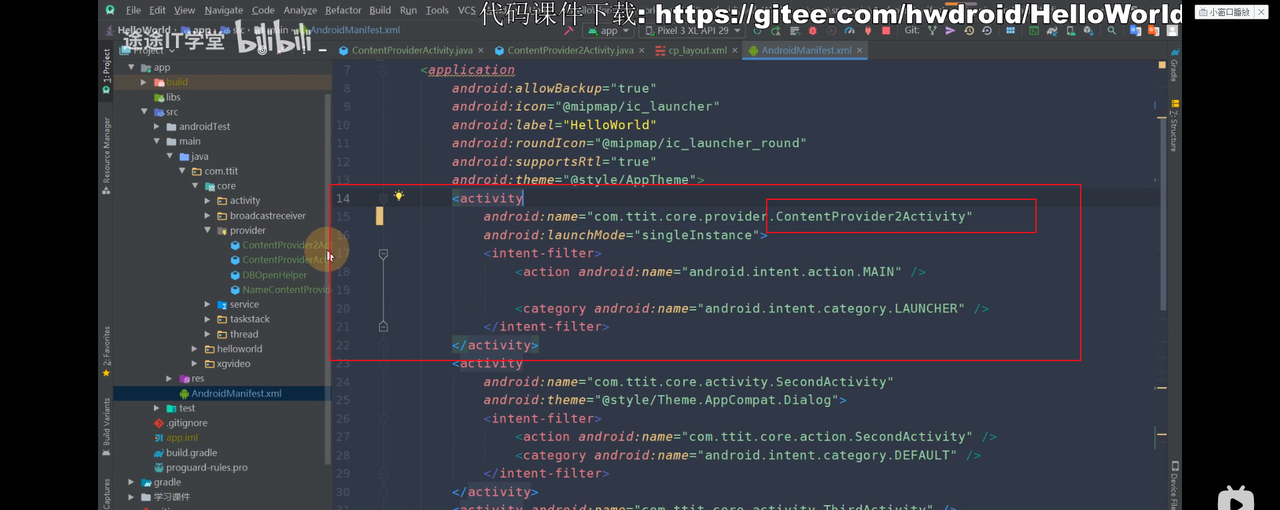
Task: Open the 2: Favorites side panel
Action: point(106,350)
